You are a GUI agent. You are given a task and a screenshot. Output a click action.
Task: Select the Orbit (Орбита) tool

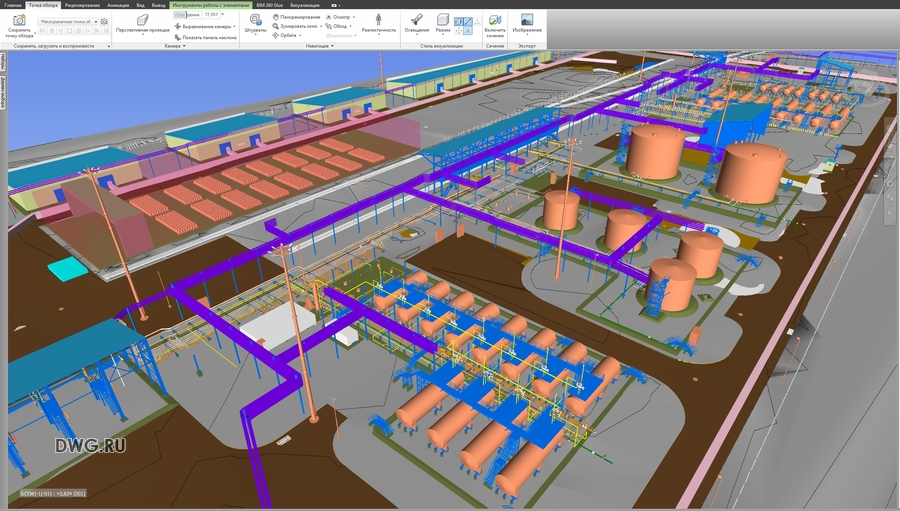[x=287, y=35]
